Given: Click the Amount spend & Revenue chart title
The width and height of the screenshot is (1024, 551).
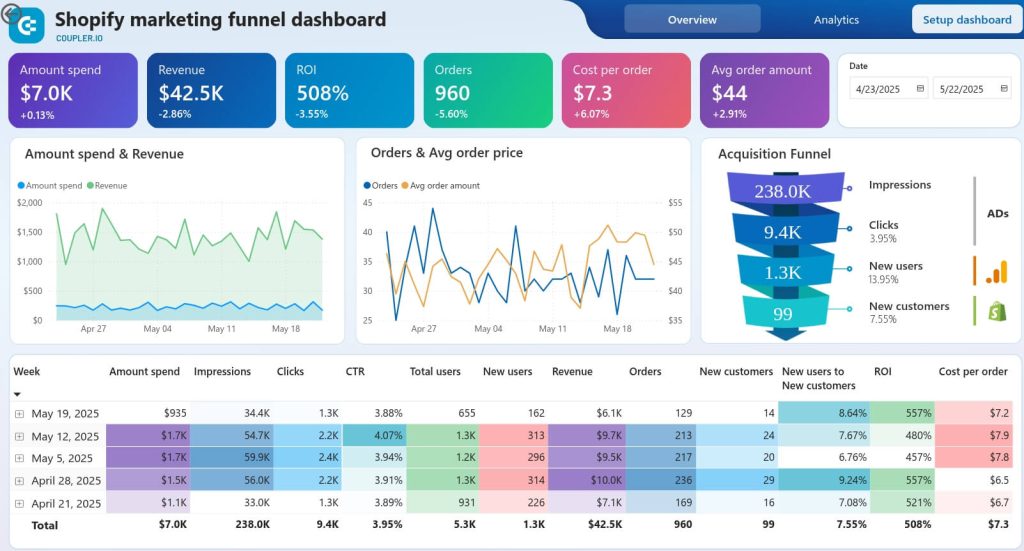Looking at the screenshot, I should 104,154.
